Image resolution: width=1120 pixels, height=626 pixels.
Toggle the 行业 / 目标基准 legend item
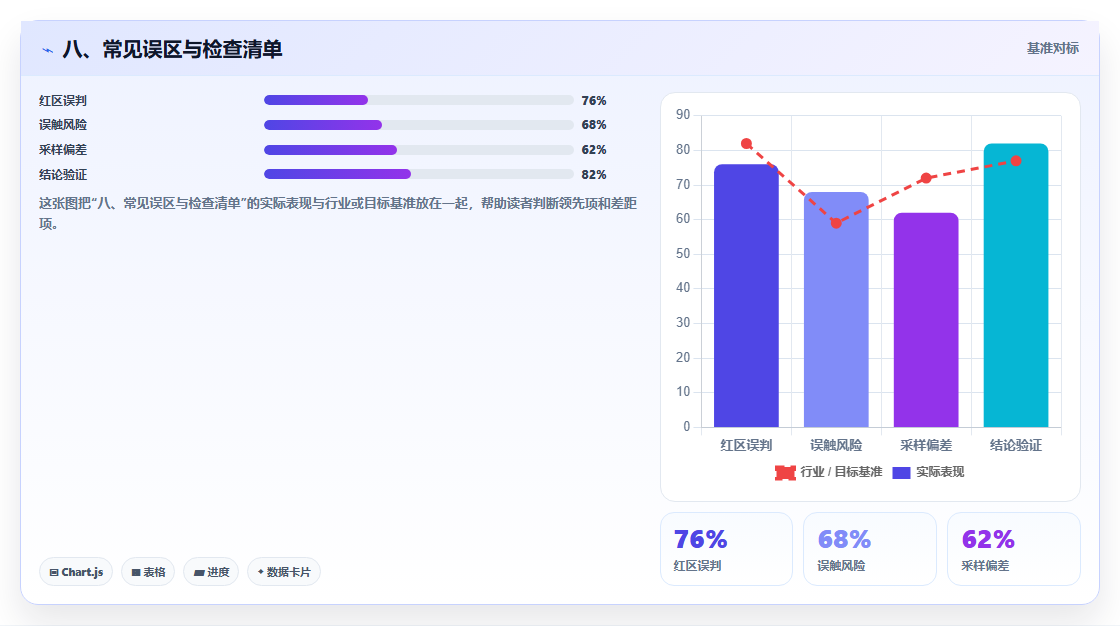click(829, 472)
